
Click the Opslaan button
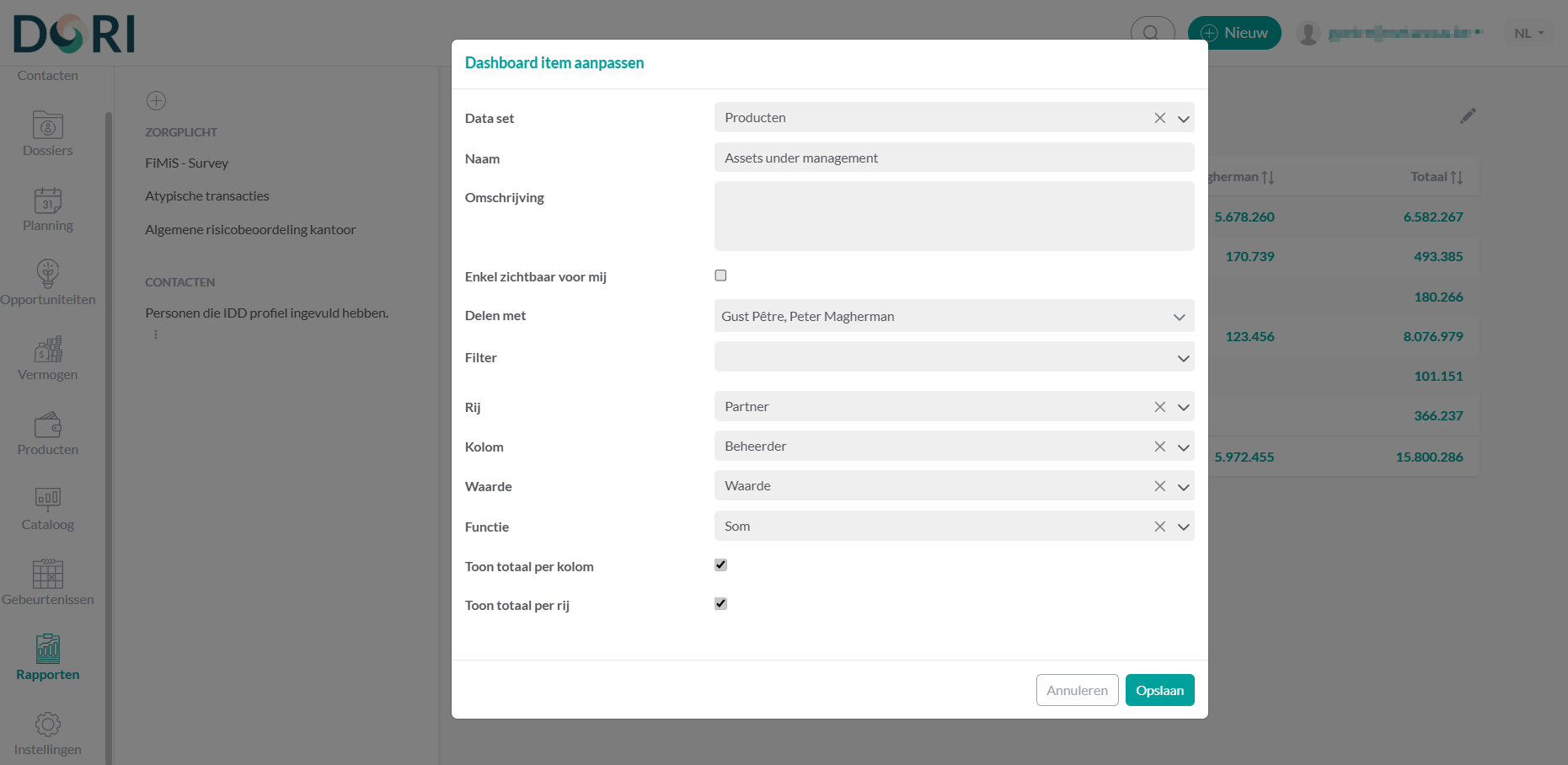[x=1159, y=690]
